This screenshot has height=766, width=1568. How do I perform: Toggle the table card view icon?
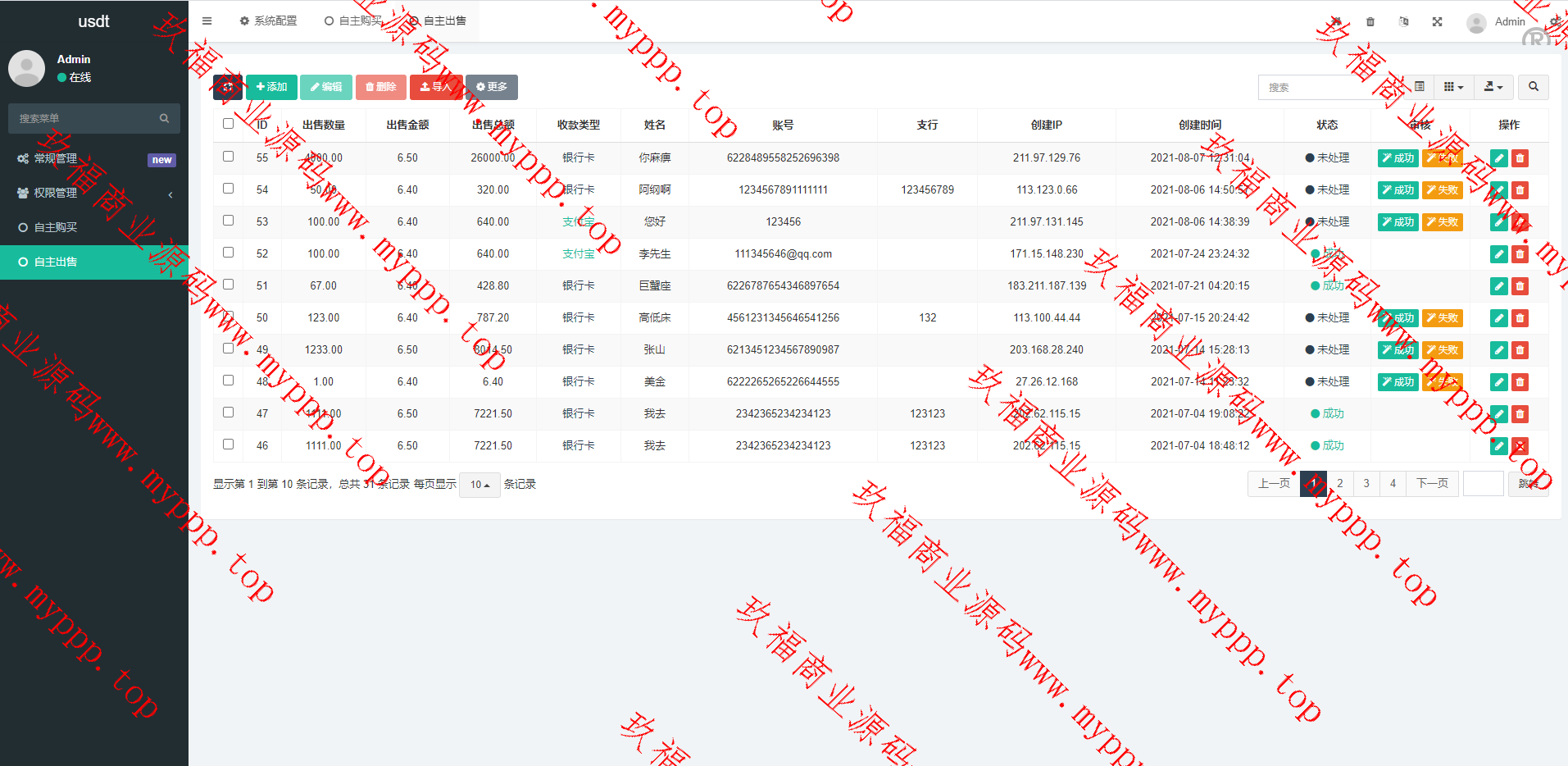point(1420,87)
